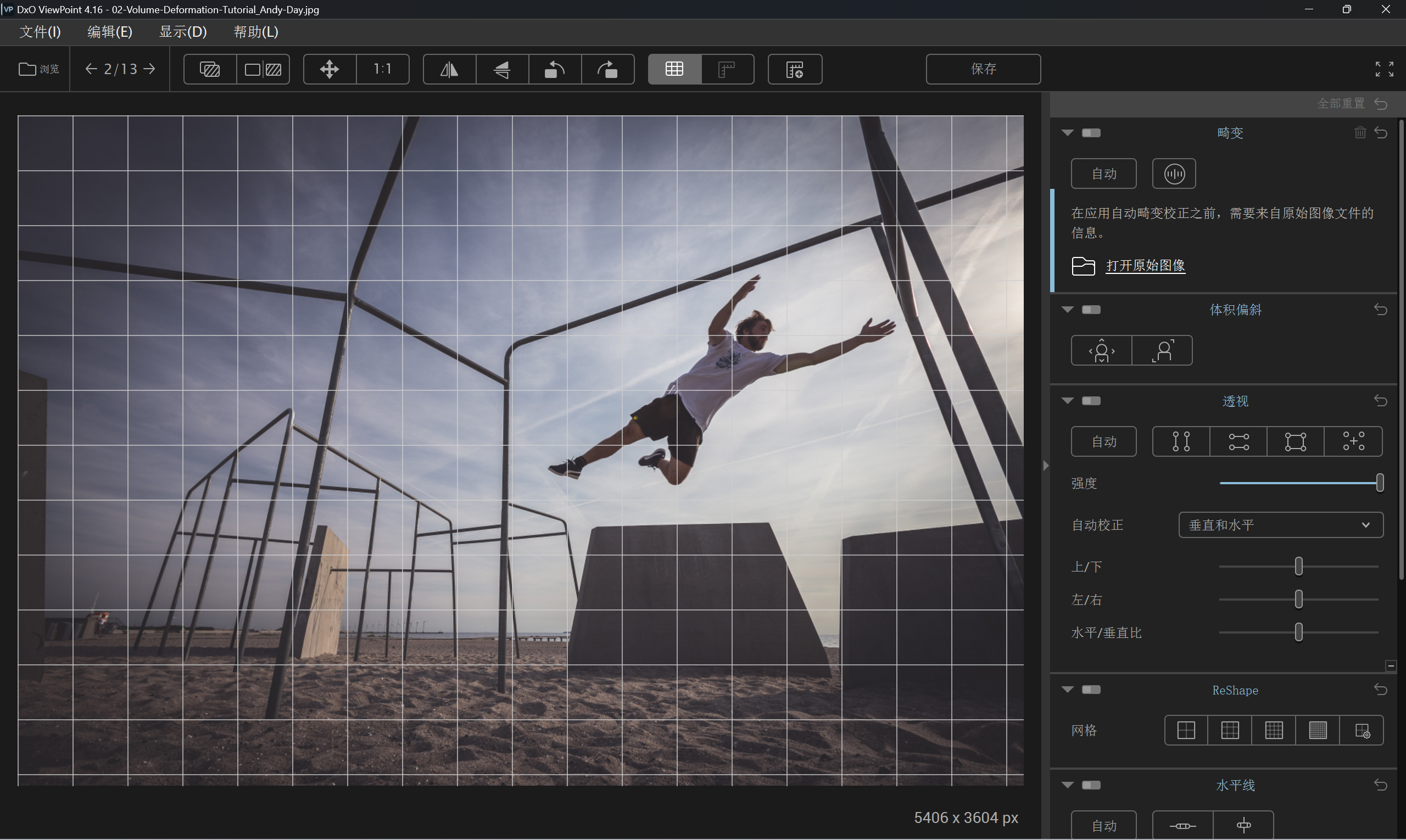The image size is (1406, 840).
Task: Click the 打开原始图像 link
Action: (x=1145, y=266)
